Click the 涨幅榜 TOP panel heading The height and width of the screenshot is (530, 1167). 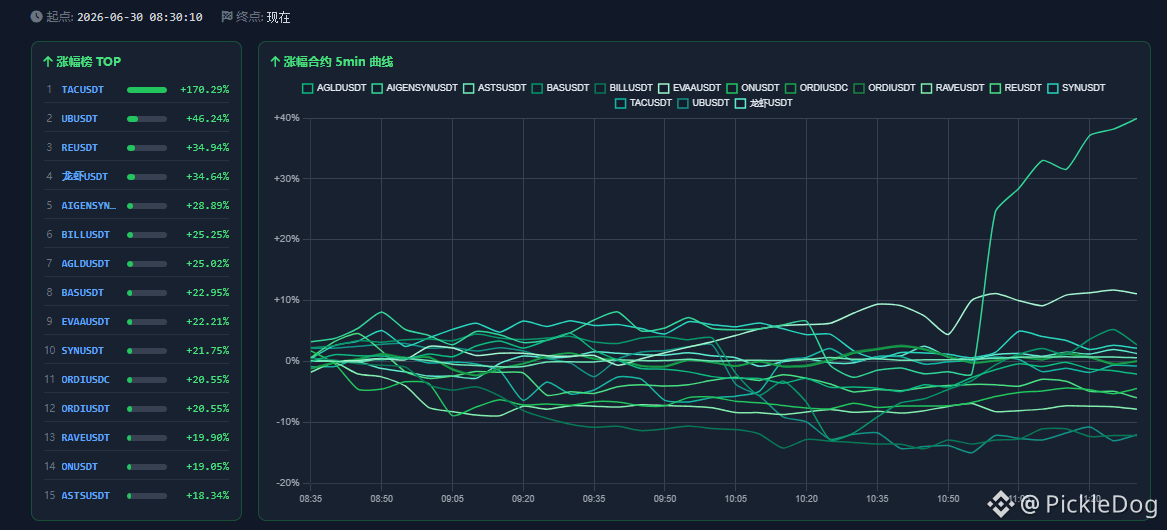tap(82, 62)
